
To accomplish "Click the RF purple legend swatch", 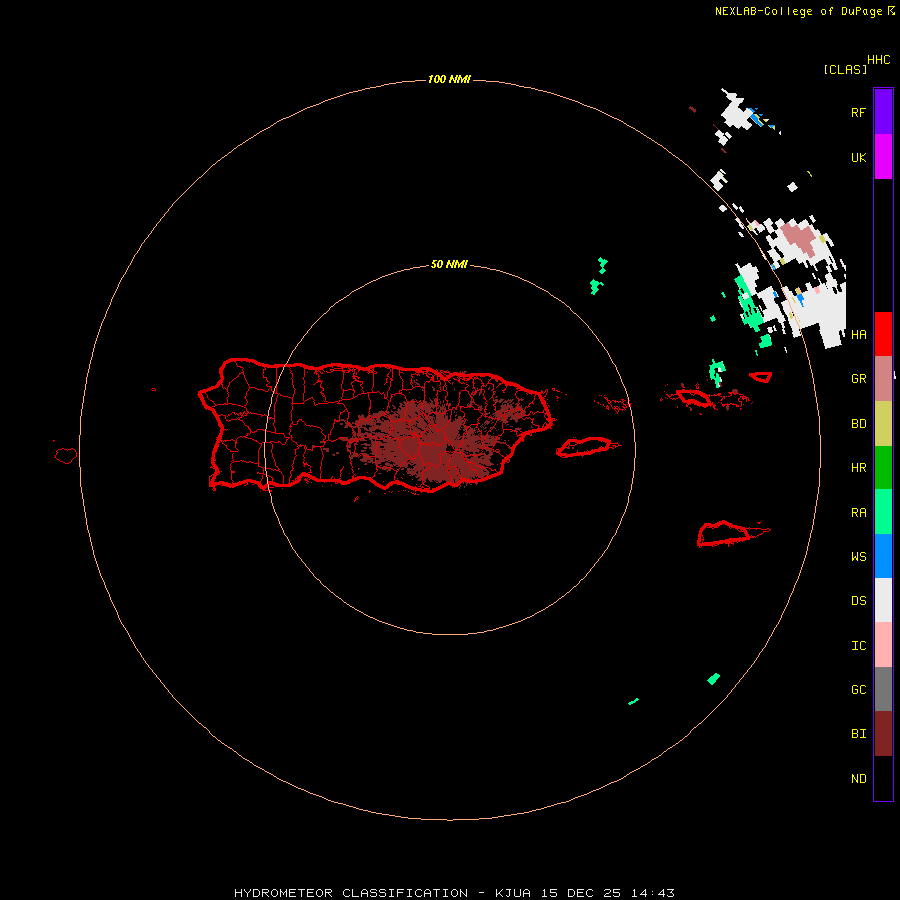I will pos(883,112).
